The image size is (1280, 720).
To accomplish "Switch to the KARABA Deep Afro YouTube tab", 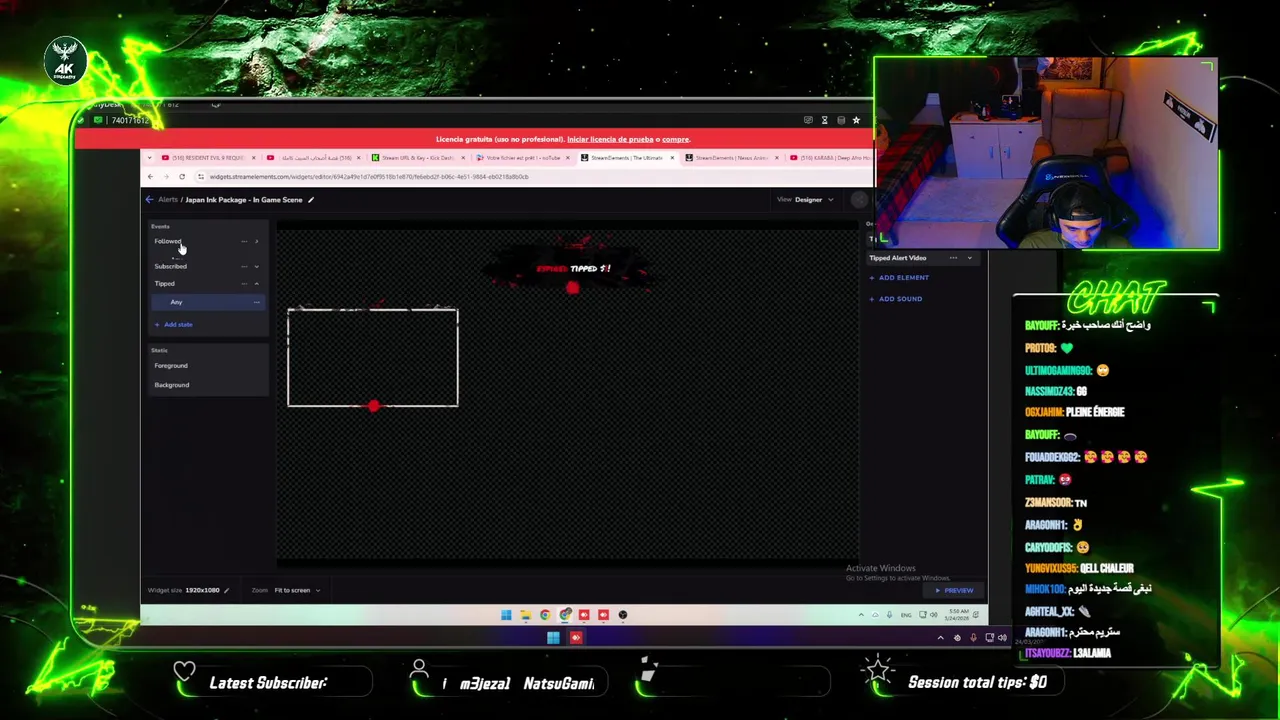I will tap(830, 158).
